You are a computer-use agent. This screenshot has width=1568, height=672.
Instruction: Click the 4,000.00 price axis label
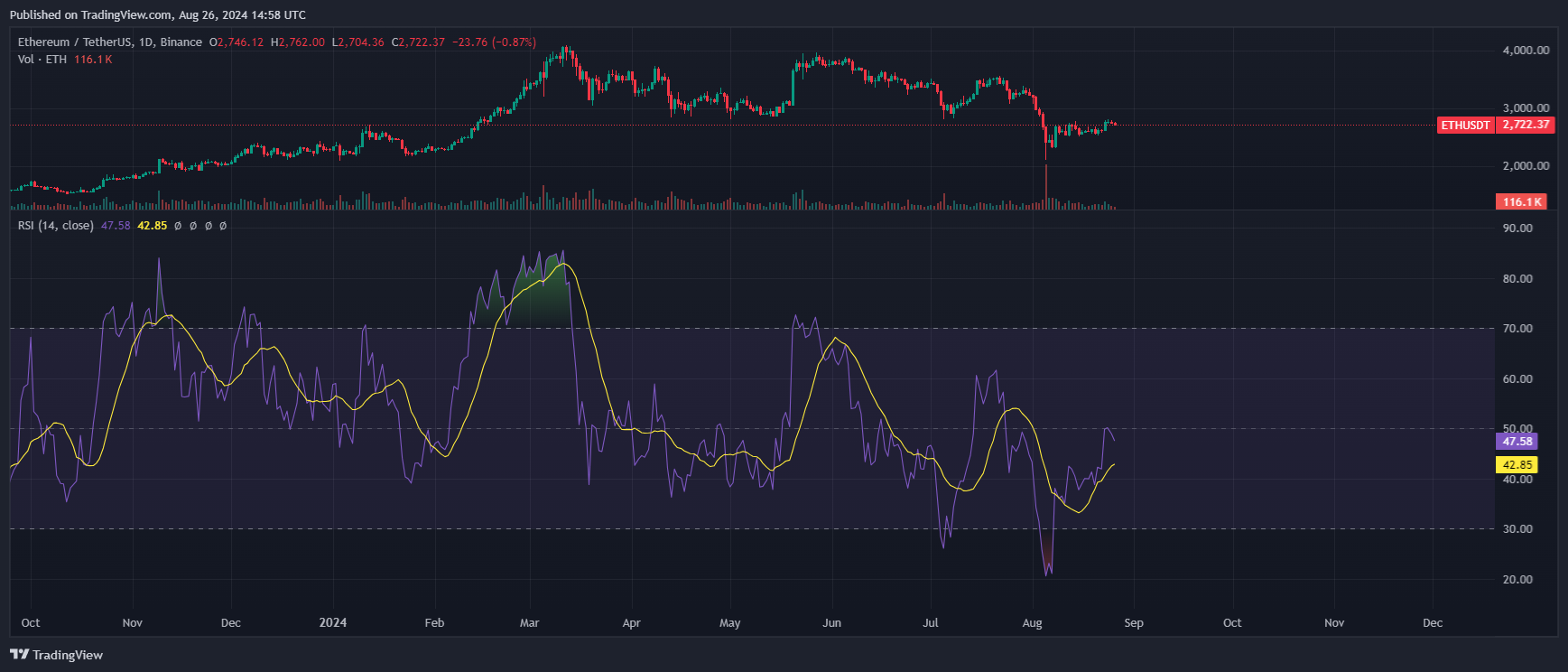click(x=1526, y=51)
